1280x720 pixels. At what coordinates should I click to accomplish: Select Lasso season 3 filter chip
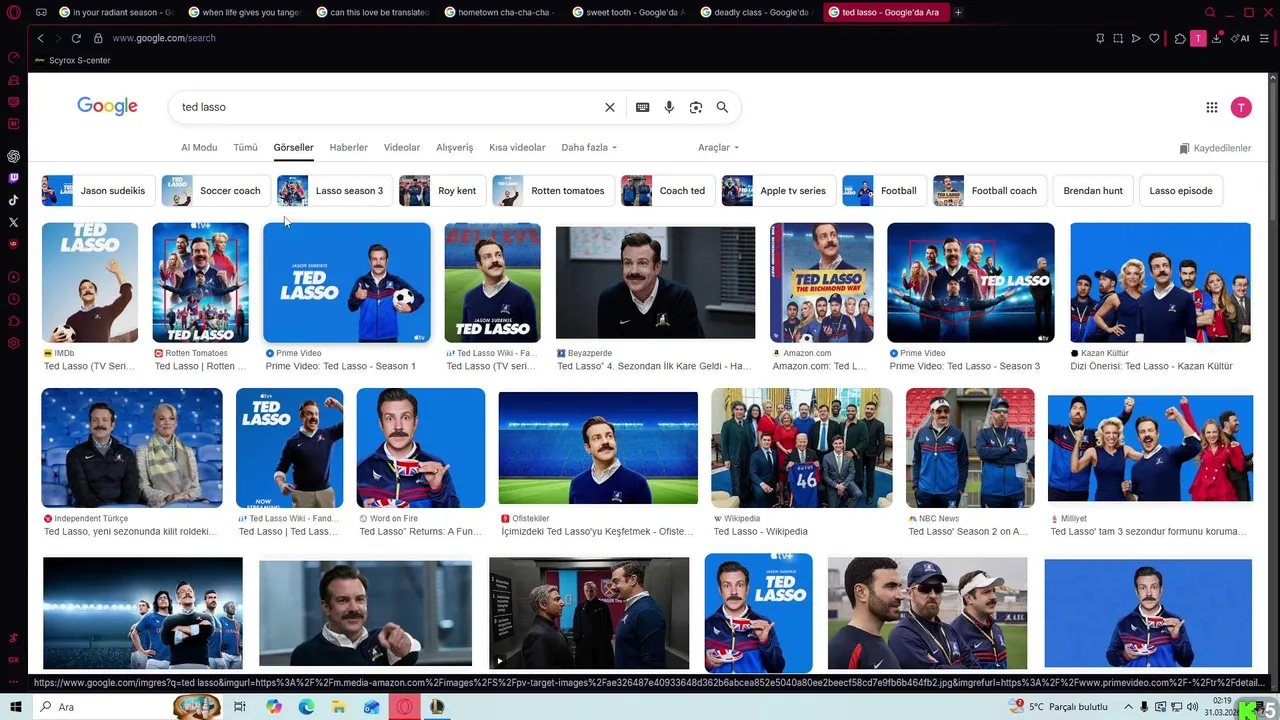[x=334, y=191]
